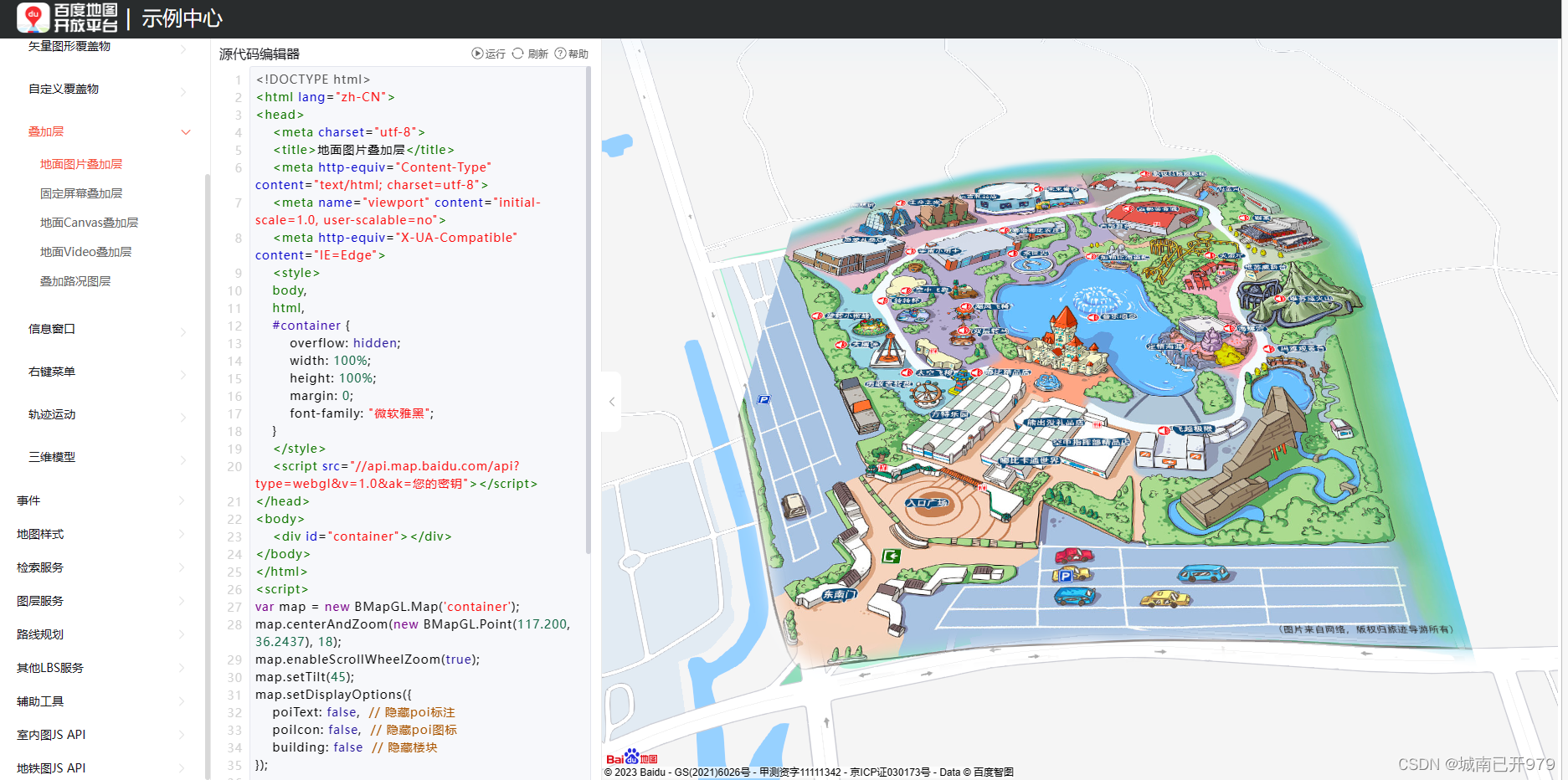
Task: Expand 自定义覆盖物 chevron
Action: (183, 91)
